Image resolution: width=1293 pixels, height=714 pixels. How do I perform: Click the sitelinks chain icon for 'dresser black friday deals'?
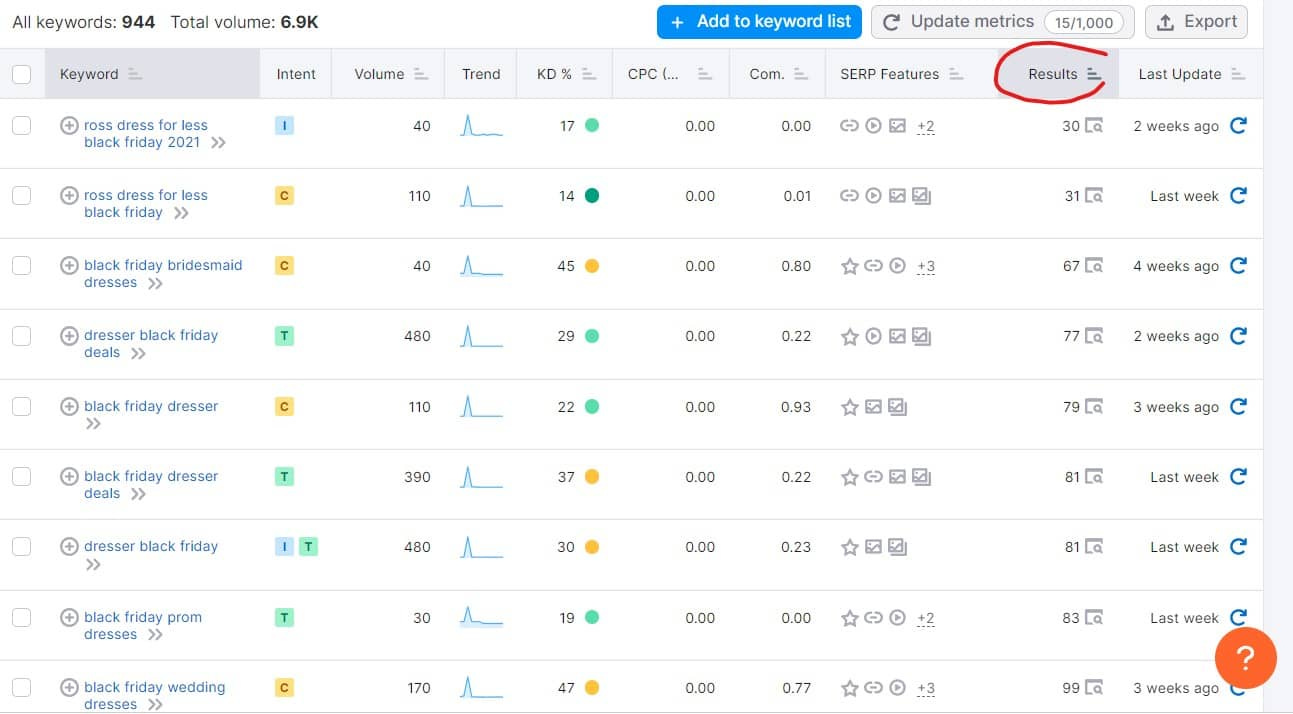pos(873,336)
